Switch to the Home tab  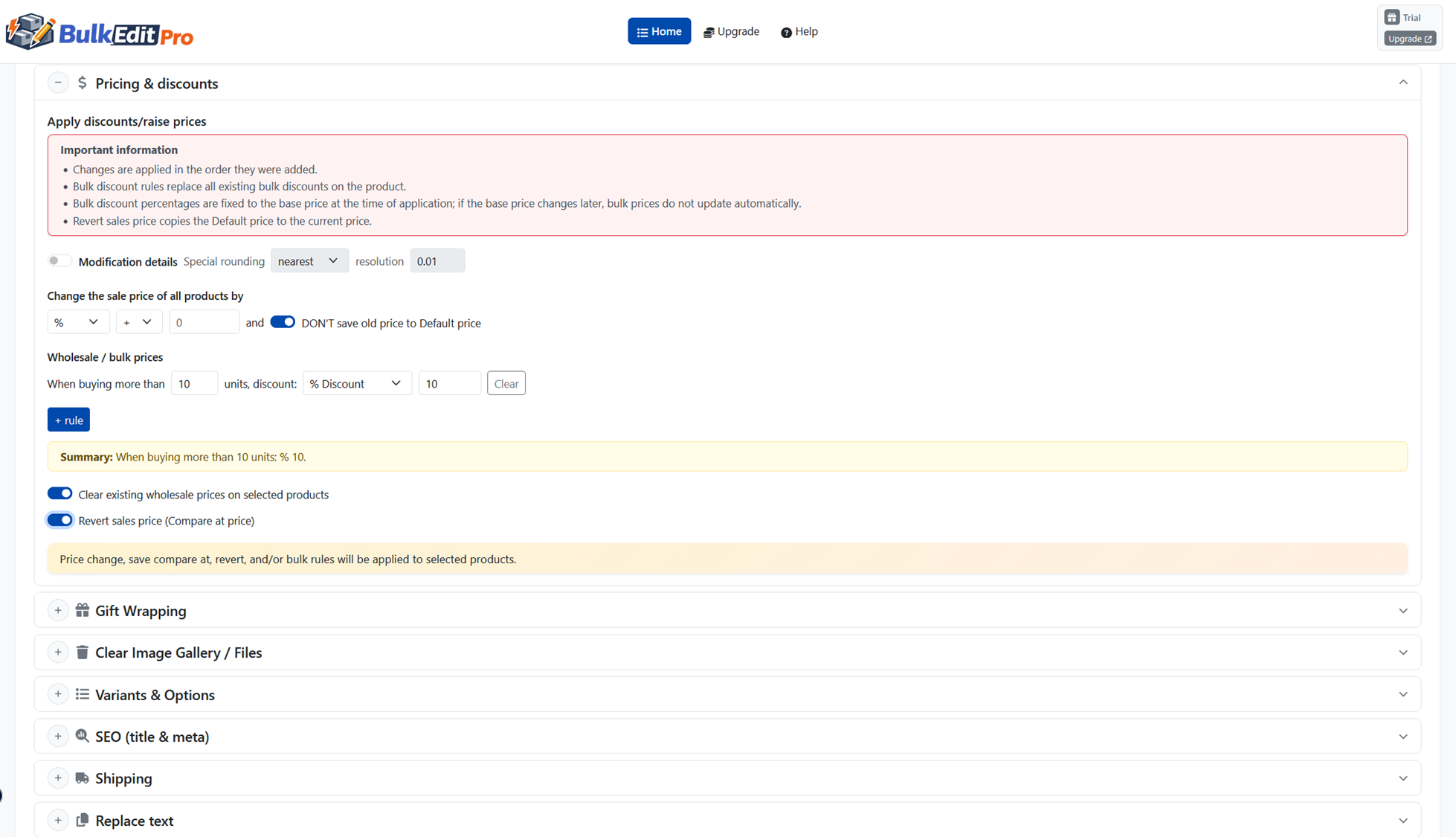(659, 31)
